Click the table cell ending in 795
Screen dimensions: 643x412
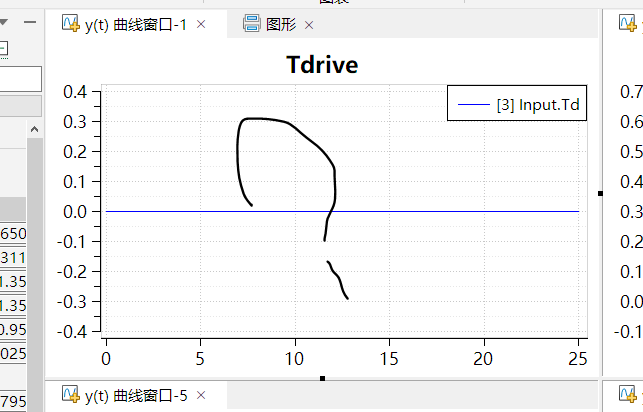[x=13, y=401]
